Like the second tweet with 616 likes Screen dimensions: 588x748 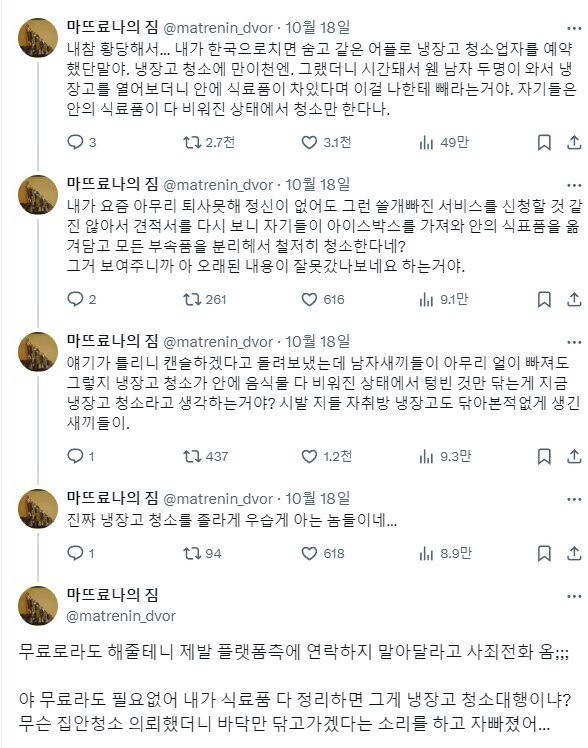point(322,300)
